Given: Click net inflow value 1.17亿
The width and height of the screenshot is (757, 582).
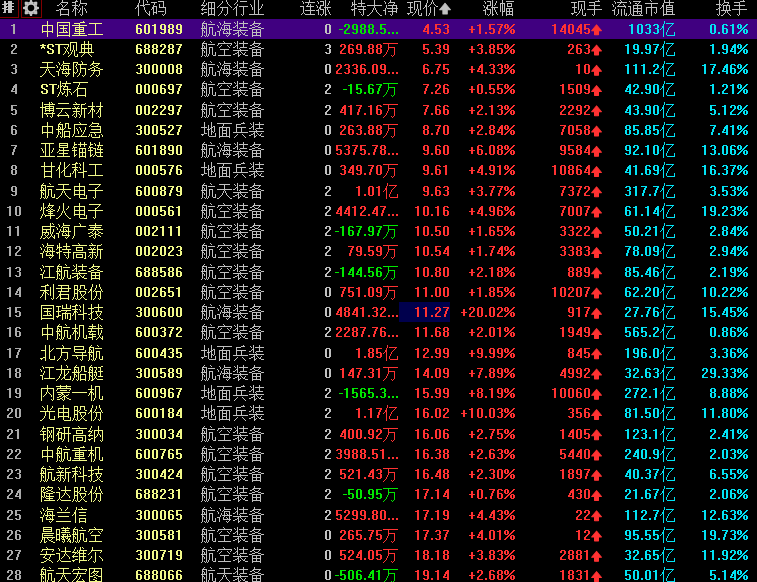Looking at the screenshot, I should pos(377,414).
